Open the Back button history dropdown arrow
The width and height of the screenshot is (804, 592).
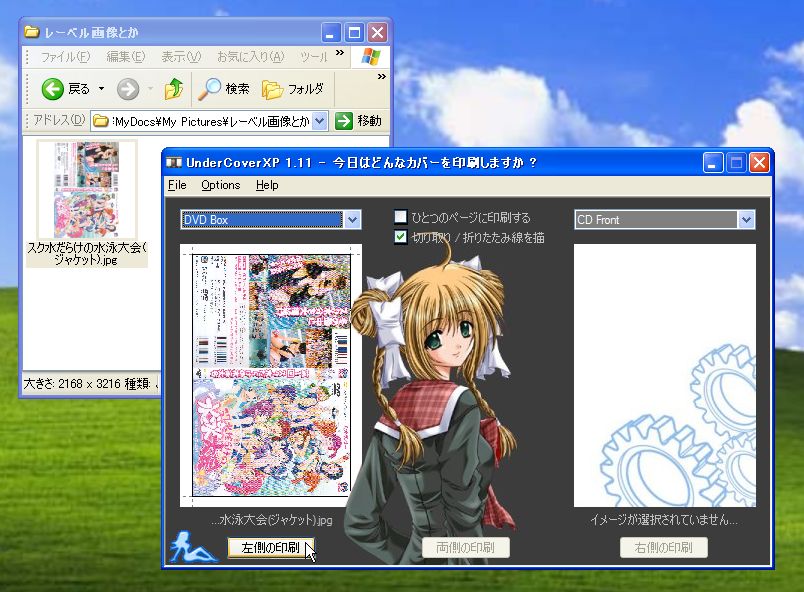coord(102,89)
